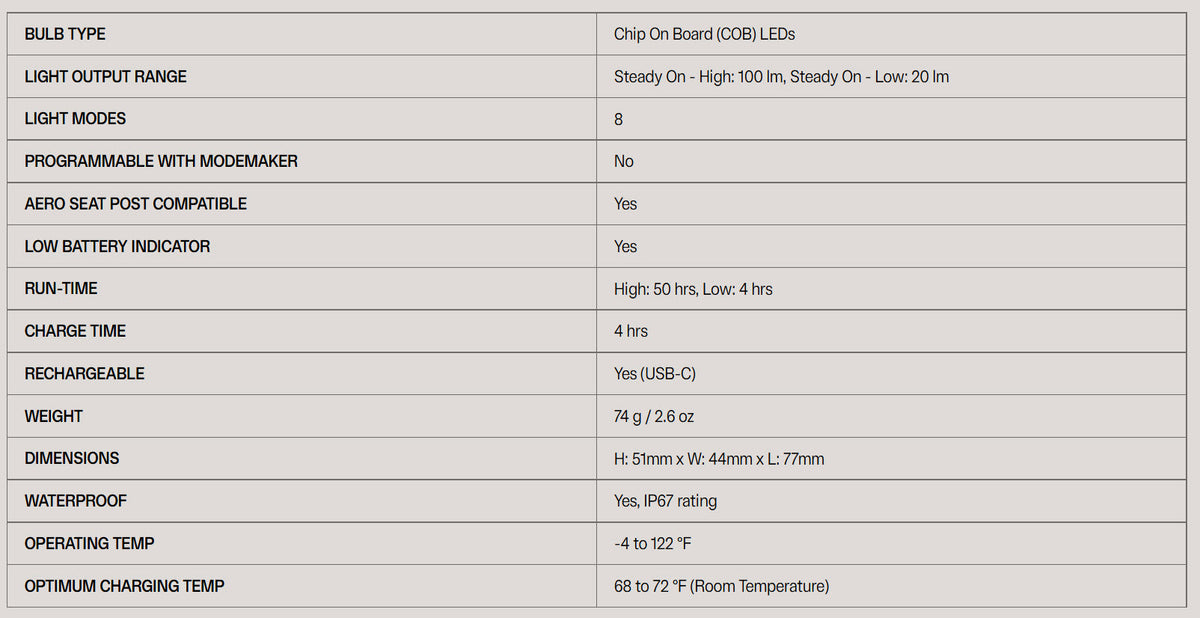Click the CHARGE TIME label
Viewport: 1200px width, 618px height.
click(x=75, y=331)
